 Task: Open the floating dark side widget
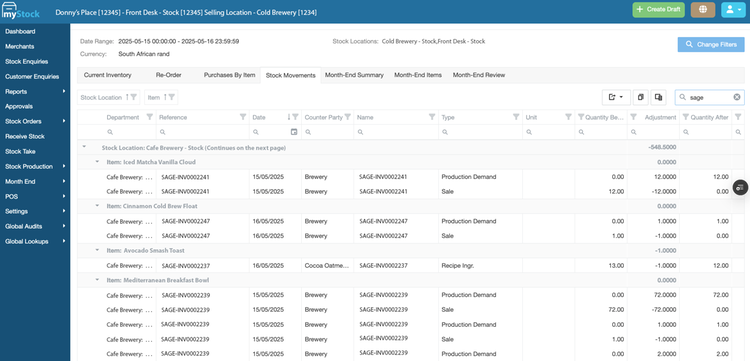[740, 187]
